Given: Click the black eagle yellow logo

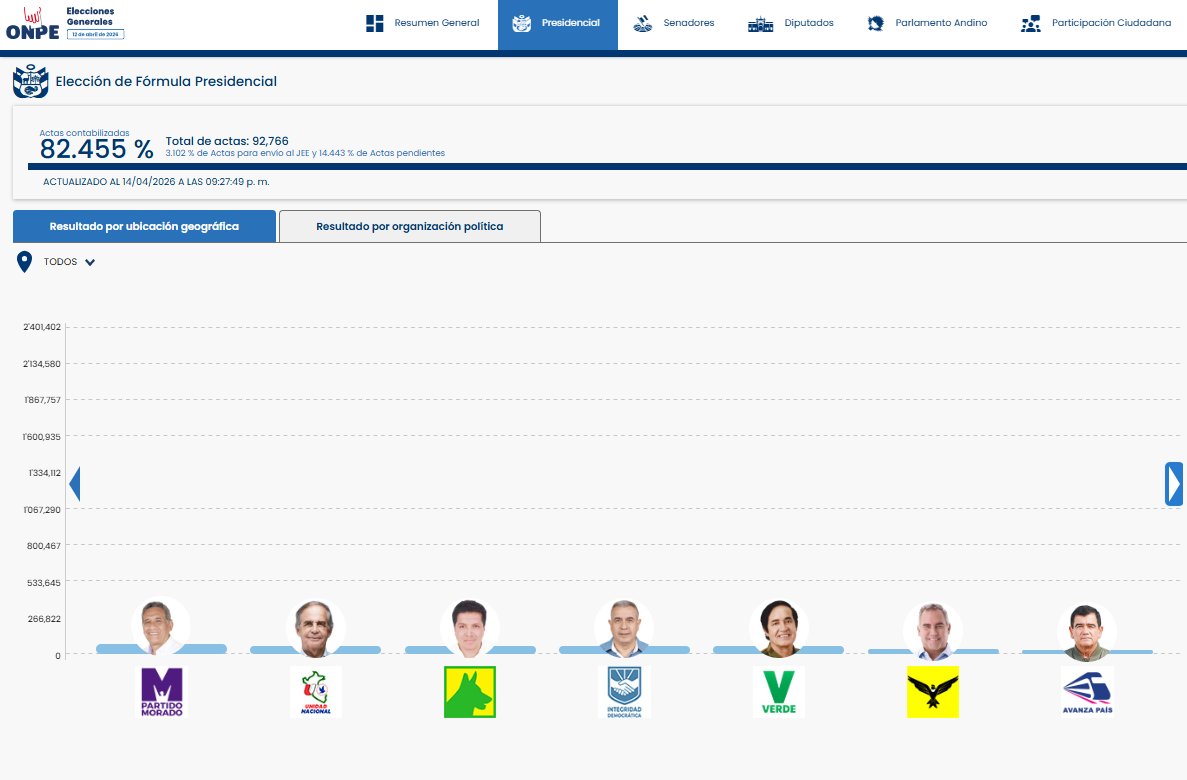Looking at the screenshot, I should (x=933, y=692).
